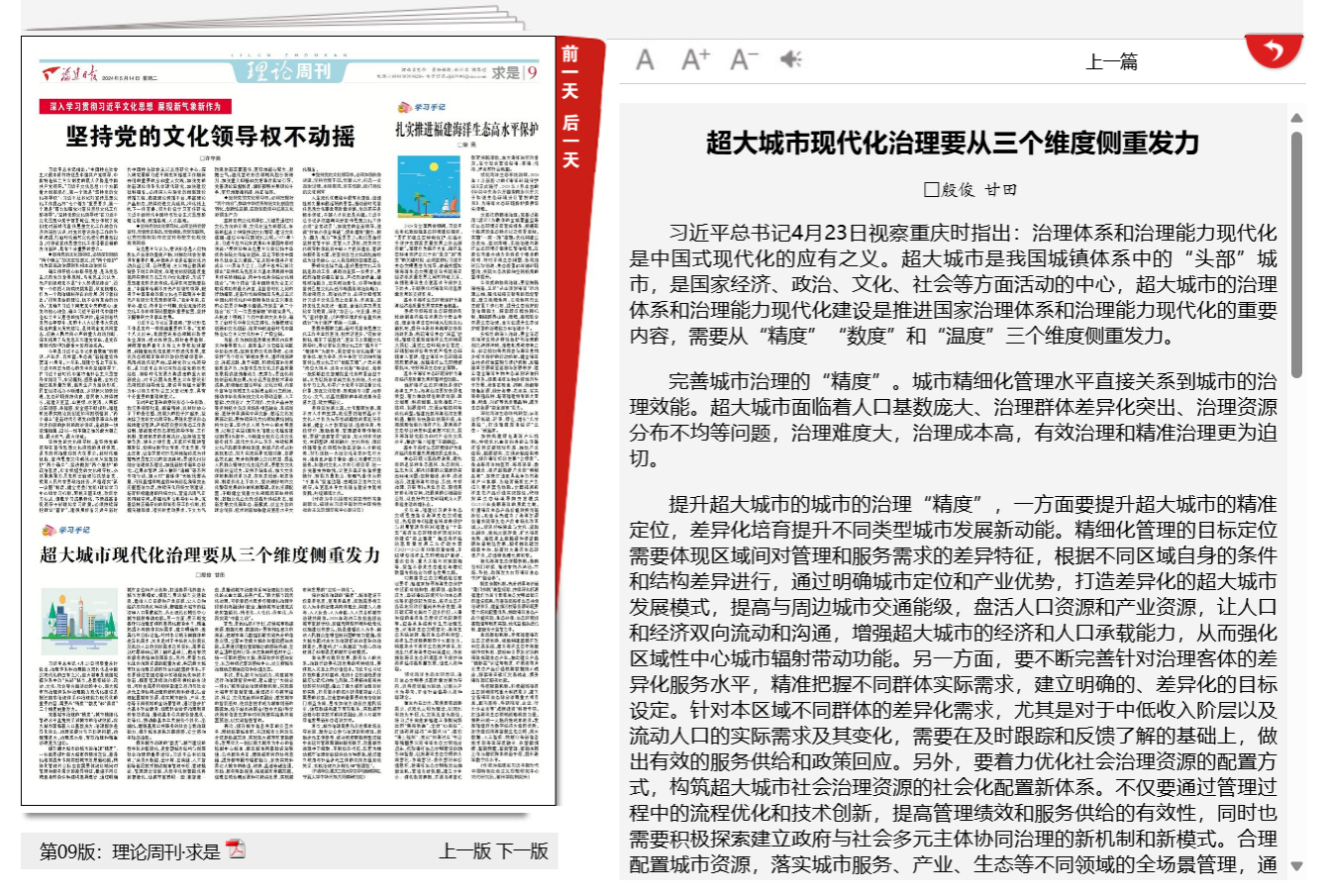1327x896 pixels.
Task: Open article 扎实推进福建海洋生态高水平保护
Action: coord(466,130)
